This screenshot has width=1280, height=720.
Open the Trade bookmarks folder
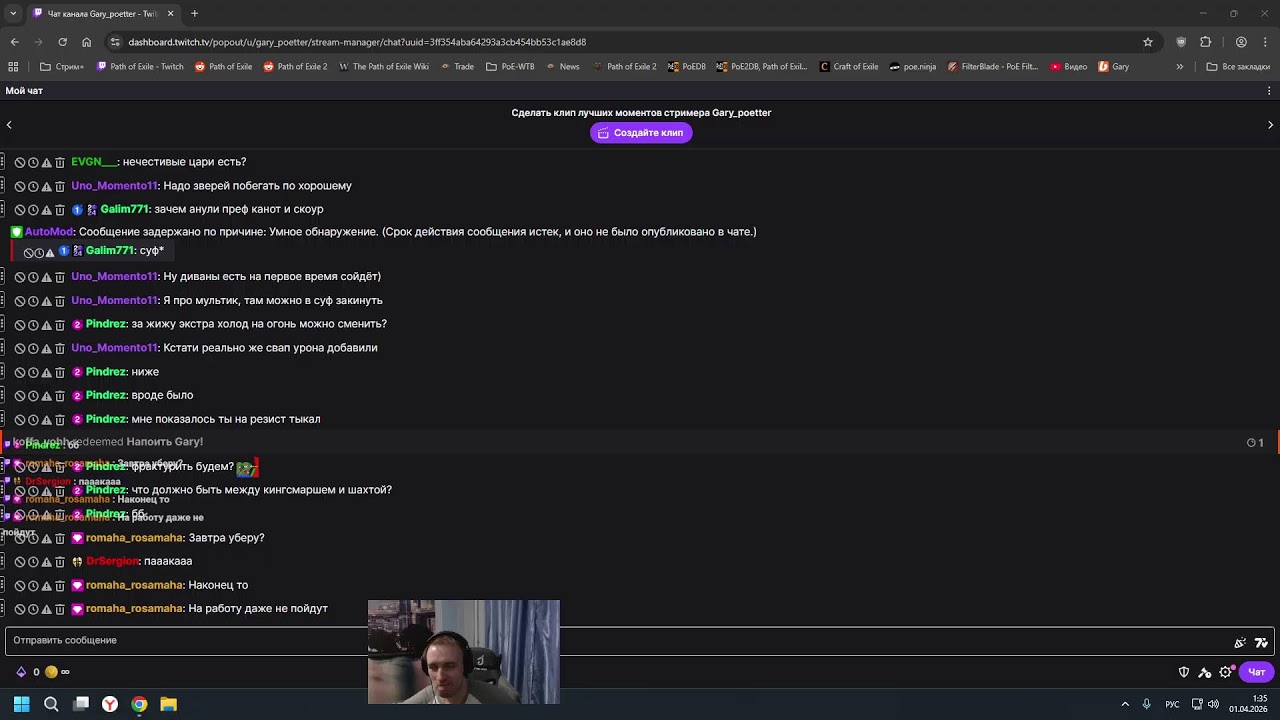coord(457,67)
